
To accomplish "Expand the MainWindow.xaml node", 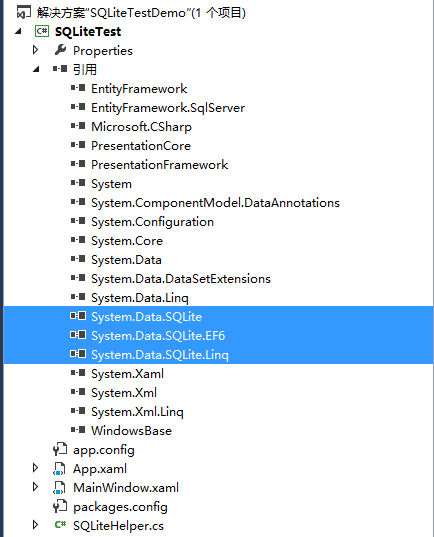I will pos(35,487).
